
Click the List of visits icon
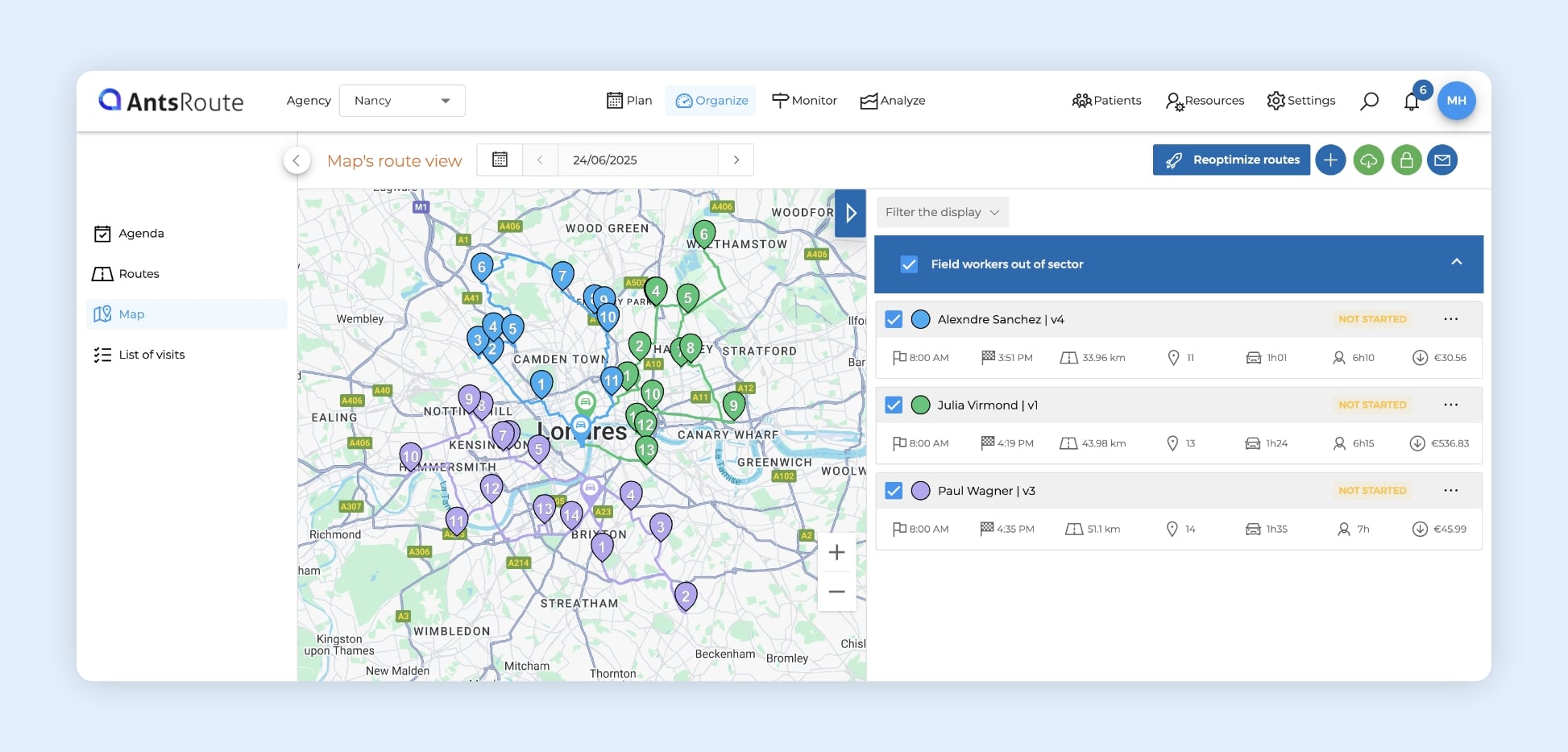point(103,355)
